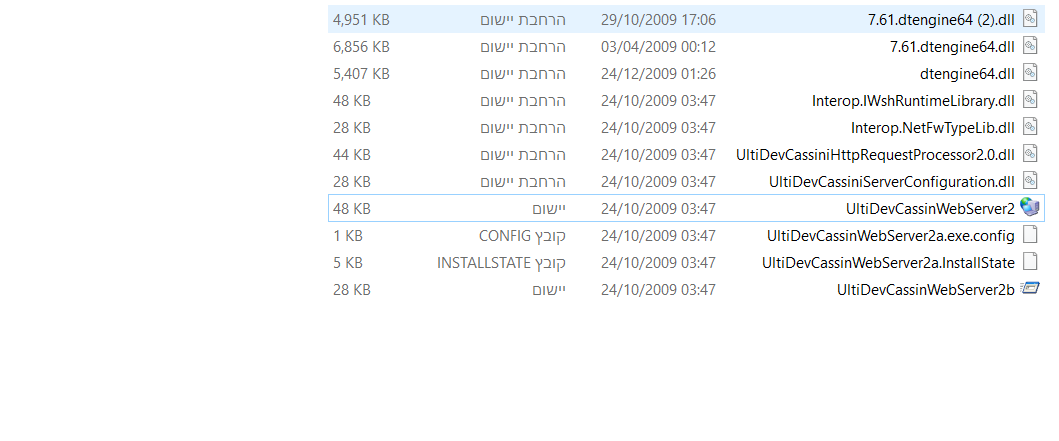Click the UltiDevCassinWebServer2a.InstallState file icon
Viewport: 1059px width, 441px height.
[x=1030, y=262]
